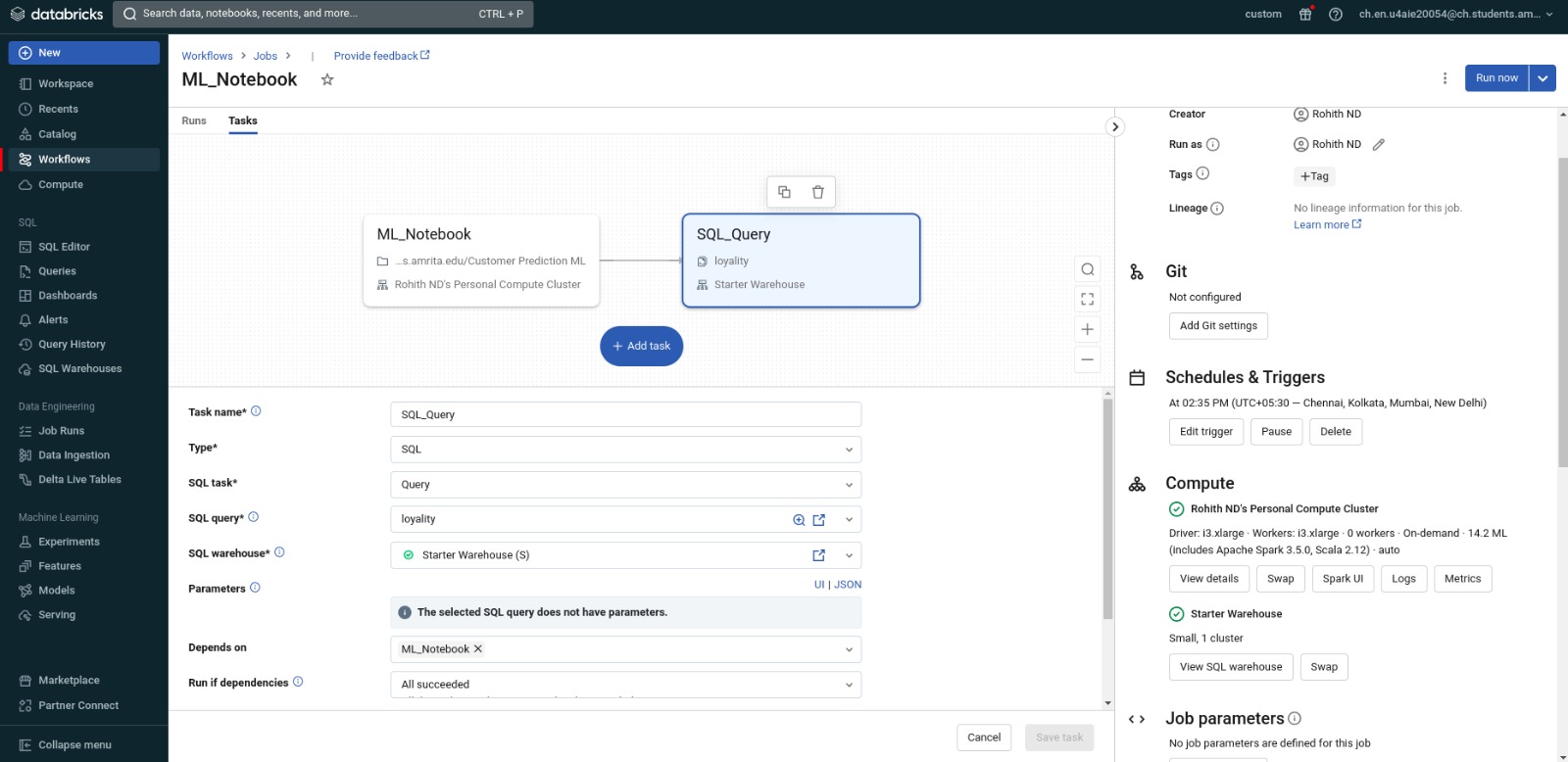The image size is (1568, 762).
Task: Click the Task name input field
Action: 625,414
